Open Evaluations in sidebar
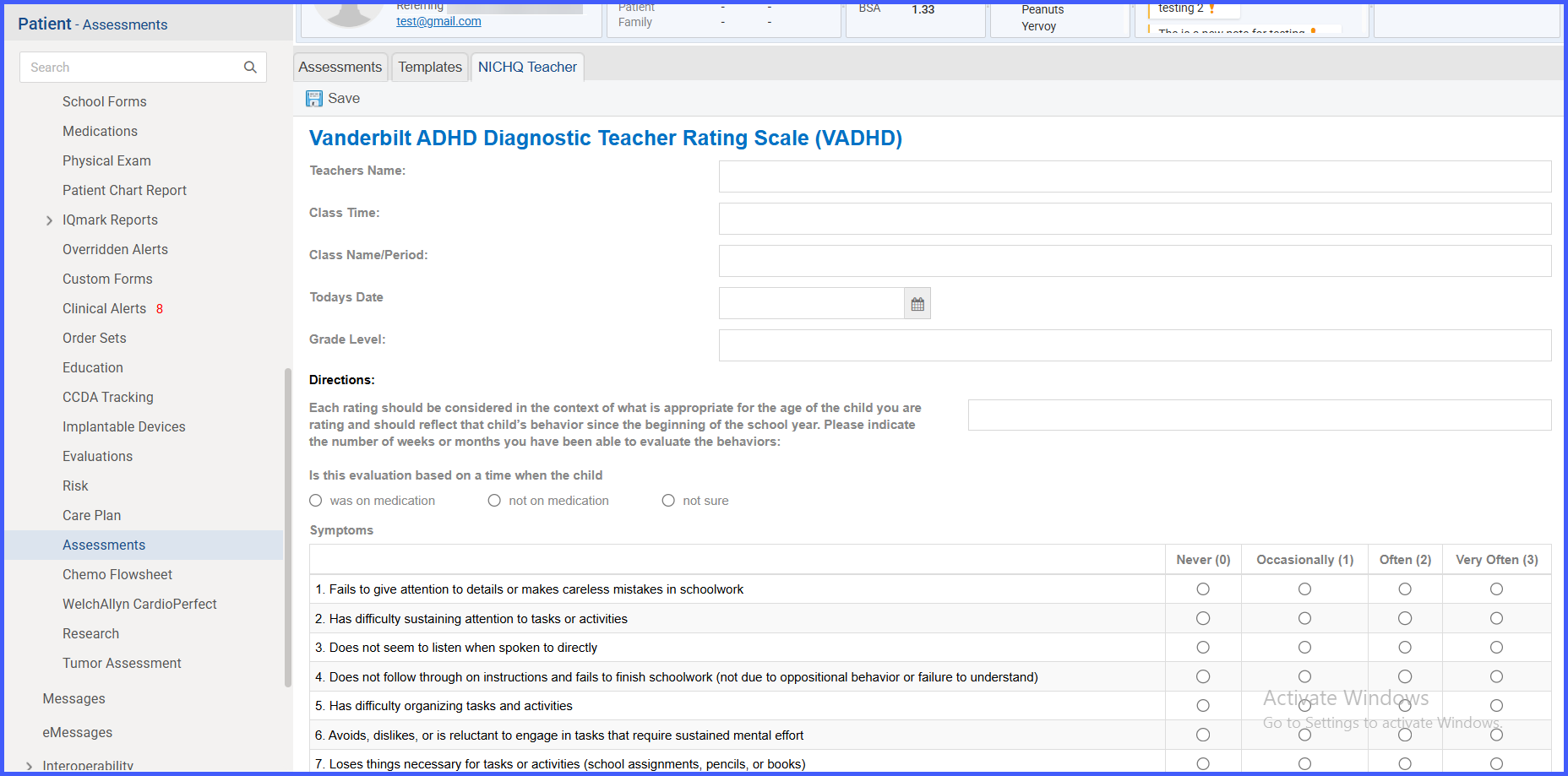The image size is (1568, 776). coord(97,457)
